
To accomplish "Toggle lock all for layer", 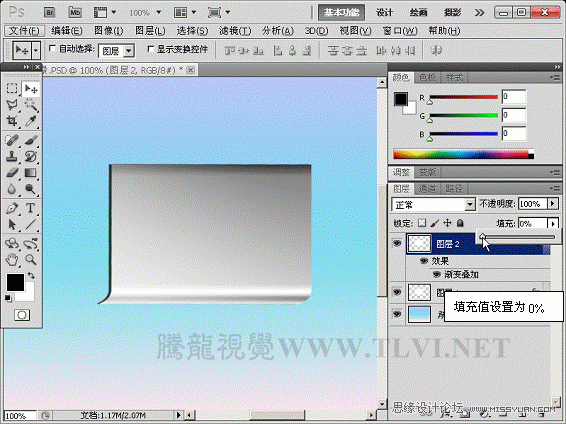I will coord(460,223).
